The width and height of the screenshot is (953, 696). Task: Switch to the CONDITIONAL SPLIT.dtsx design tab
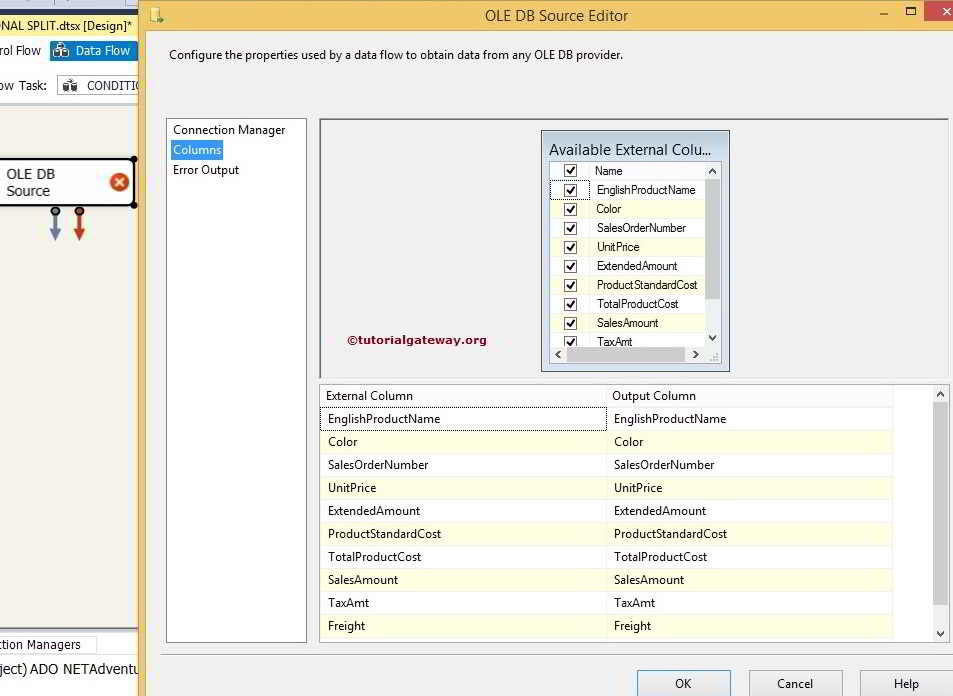tap(60, 26)
